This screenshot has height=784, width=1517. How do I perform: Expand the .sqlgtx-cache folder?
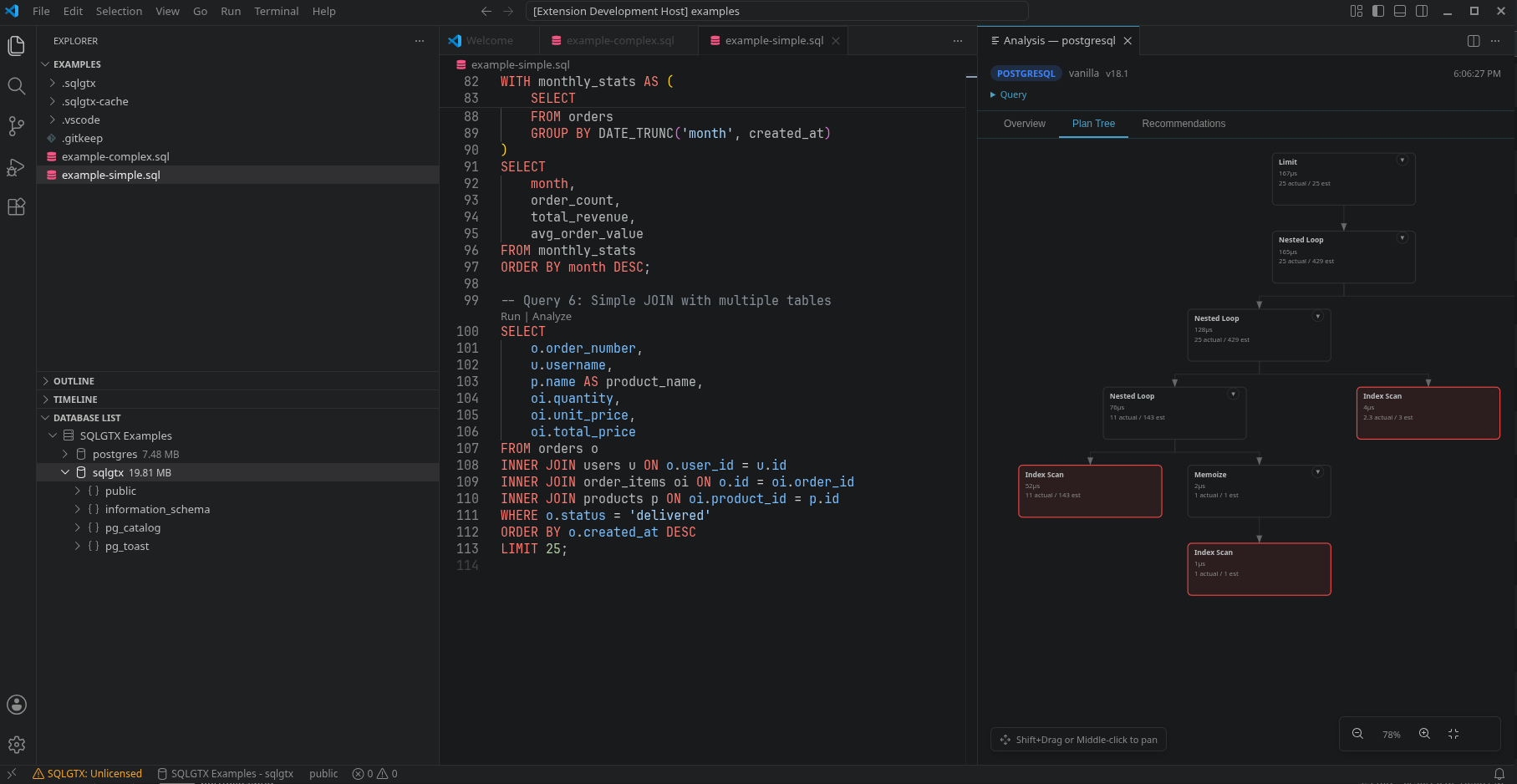(52, 101)
